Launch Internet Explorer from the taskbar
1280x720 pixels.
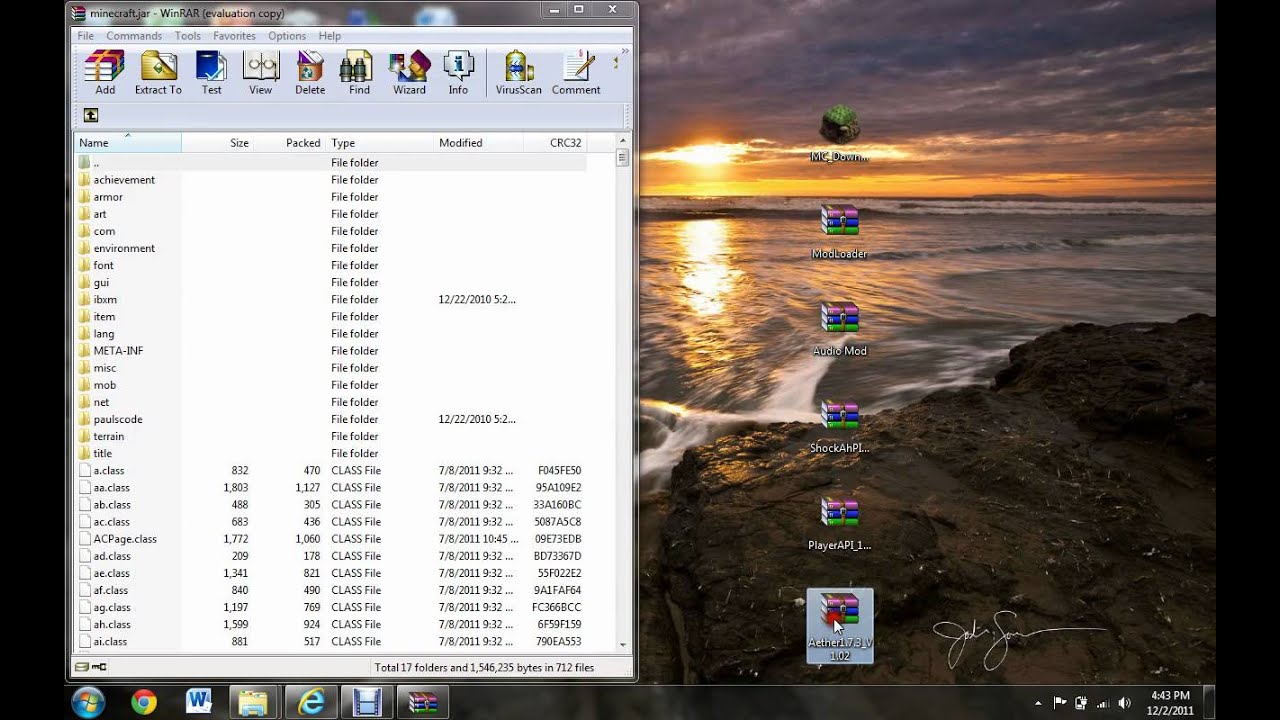click(x=311, y=702)
